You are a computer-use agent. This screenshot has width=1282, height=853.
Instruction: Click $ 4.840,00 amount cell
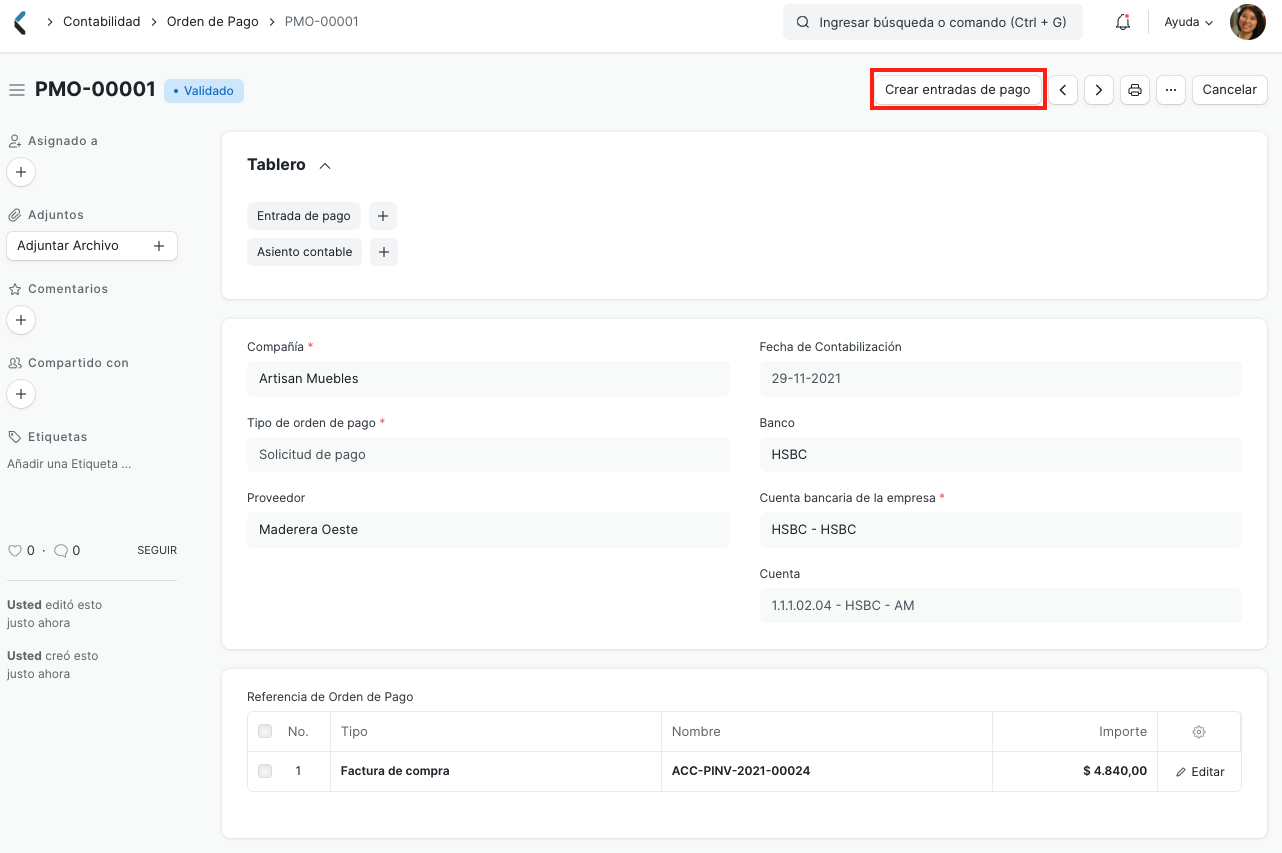pyautogui.click(x=1075, y=772)
